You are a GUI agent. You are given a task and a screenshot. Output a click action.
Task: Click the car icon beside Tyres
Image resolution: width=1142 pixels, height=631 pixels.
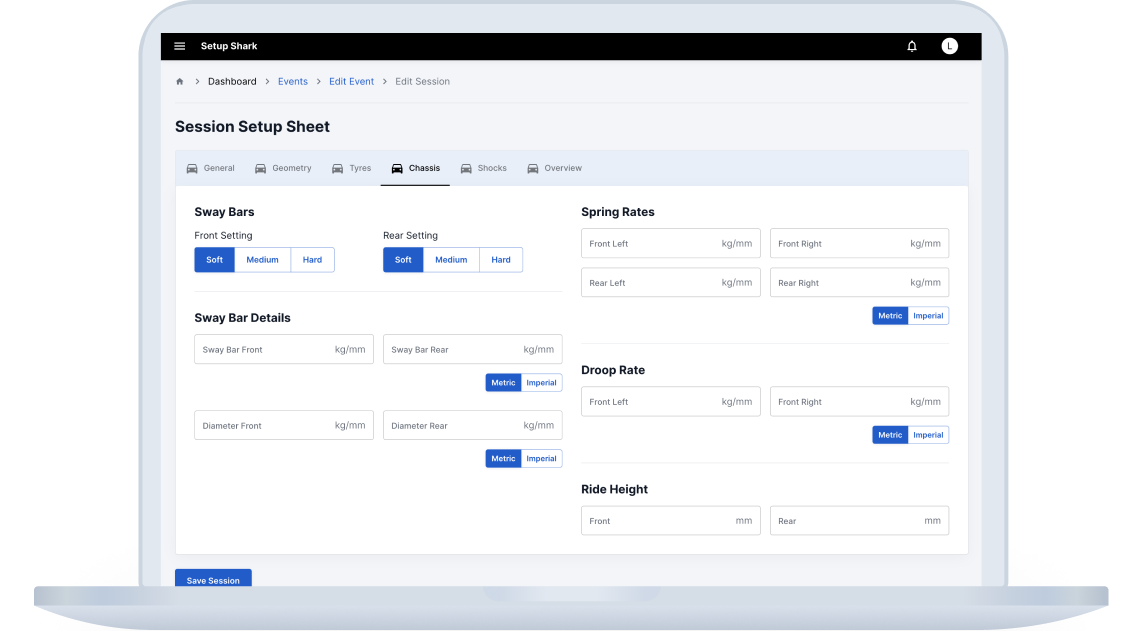338,169
